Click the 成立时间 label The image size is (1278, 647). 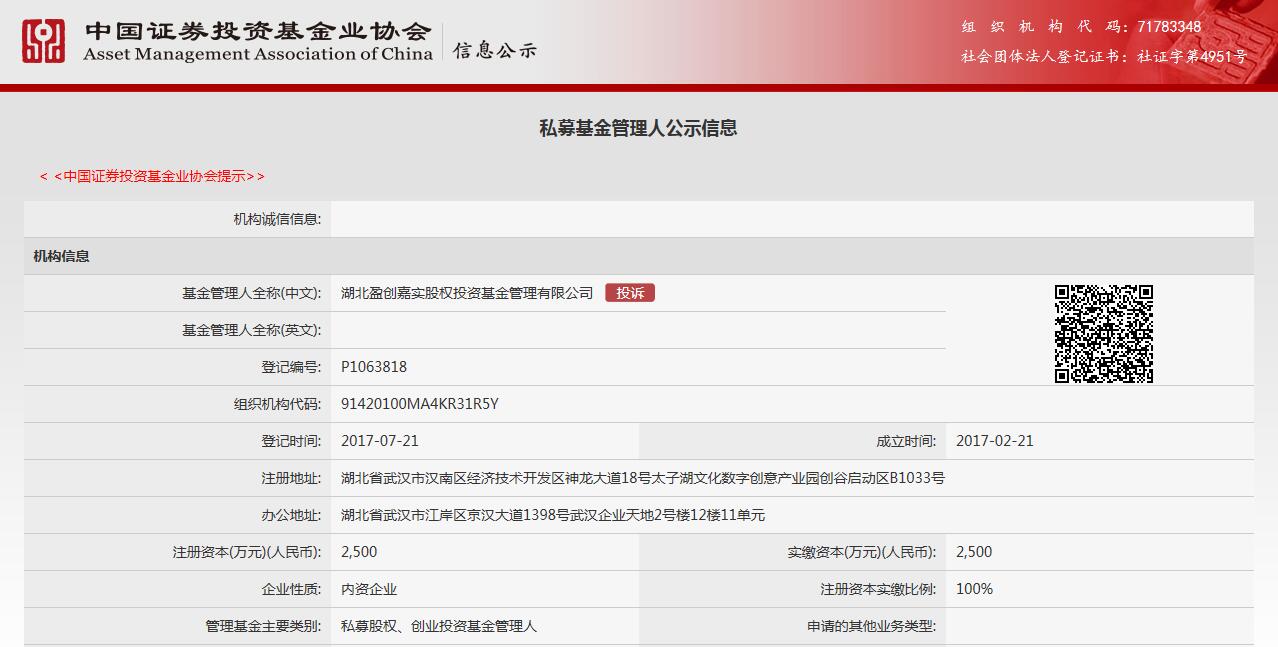(907, 441)
